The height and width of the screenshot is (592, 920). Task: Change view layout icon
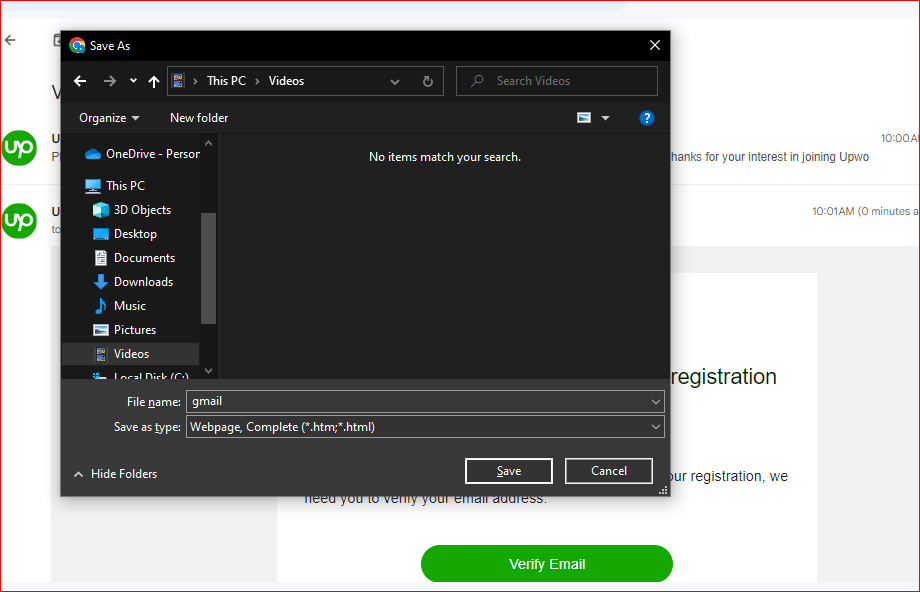584,118
